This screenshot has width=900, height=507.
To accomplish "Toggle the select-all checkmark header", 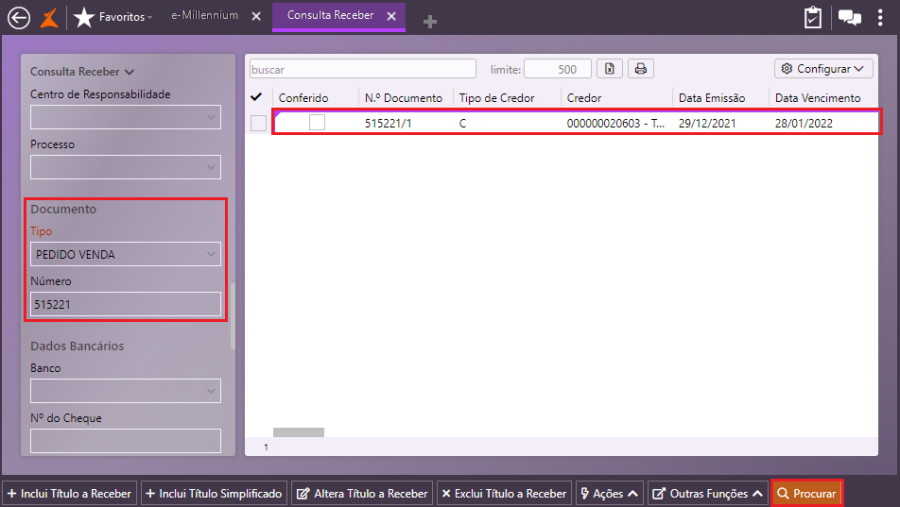I will 257,97.
